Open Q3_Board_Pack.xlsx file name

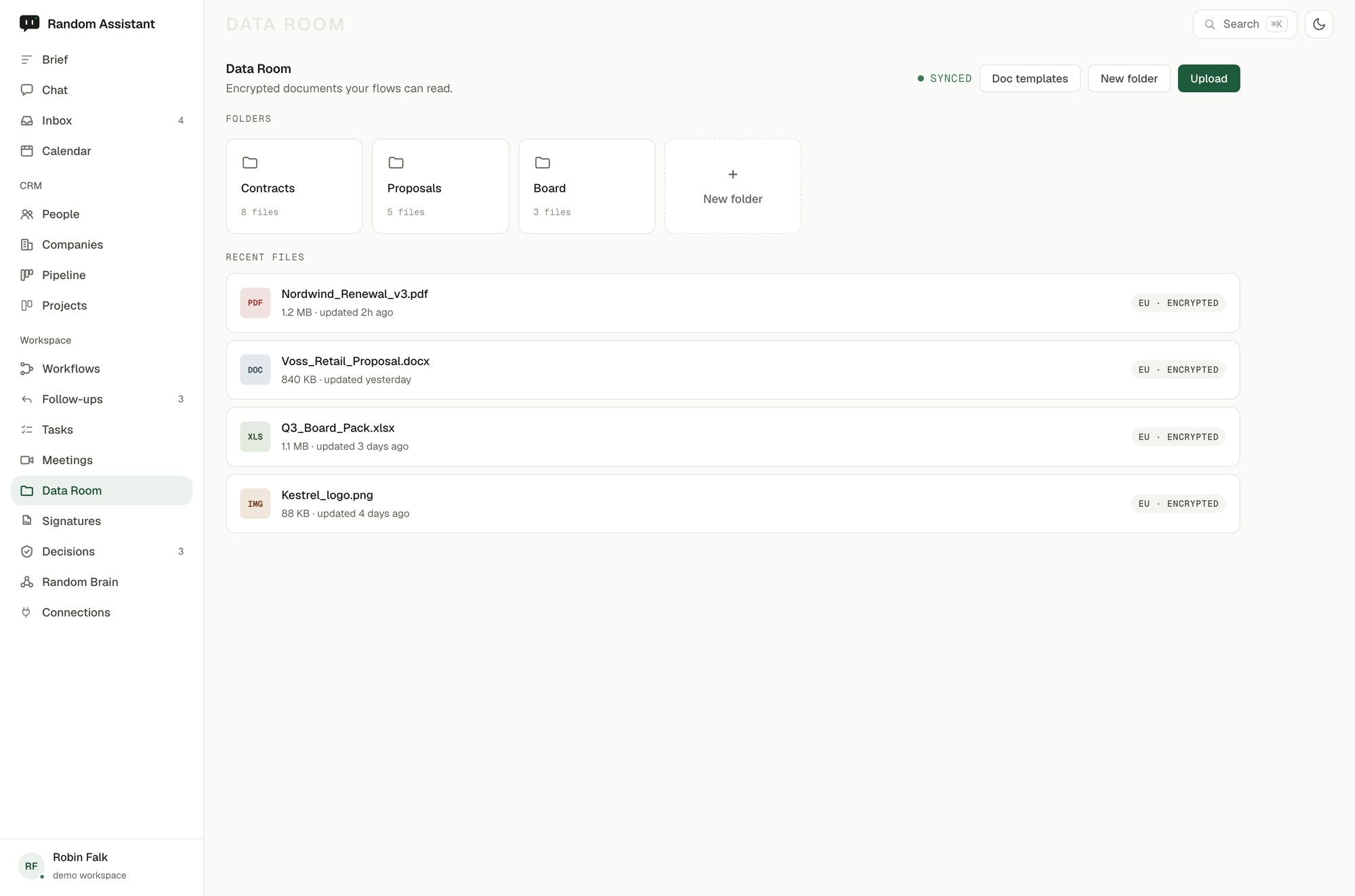337,428
